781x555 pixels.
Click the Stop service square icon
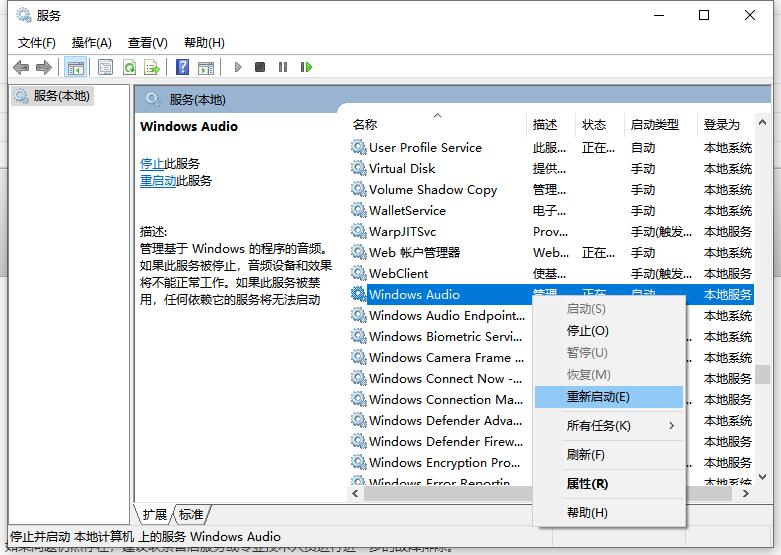(x=260, y=67)
